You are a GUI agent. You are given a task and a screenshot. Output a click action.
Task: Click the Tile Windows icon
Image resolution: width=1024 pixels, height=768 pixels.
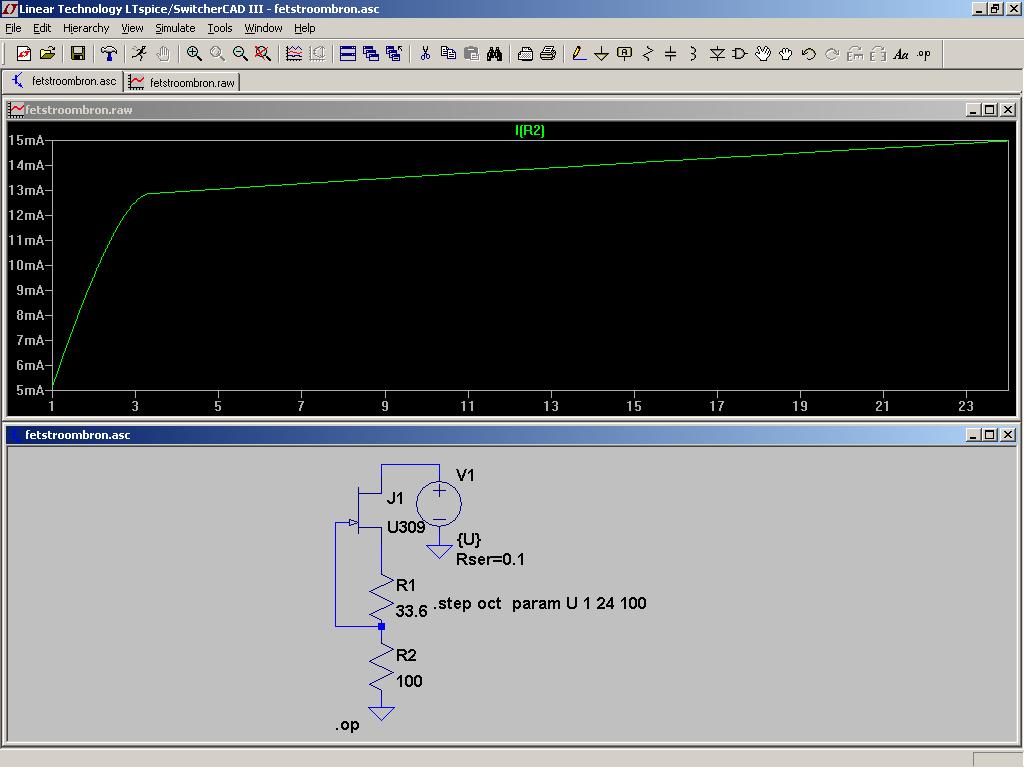coord(348,54)
